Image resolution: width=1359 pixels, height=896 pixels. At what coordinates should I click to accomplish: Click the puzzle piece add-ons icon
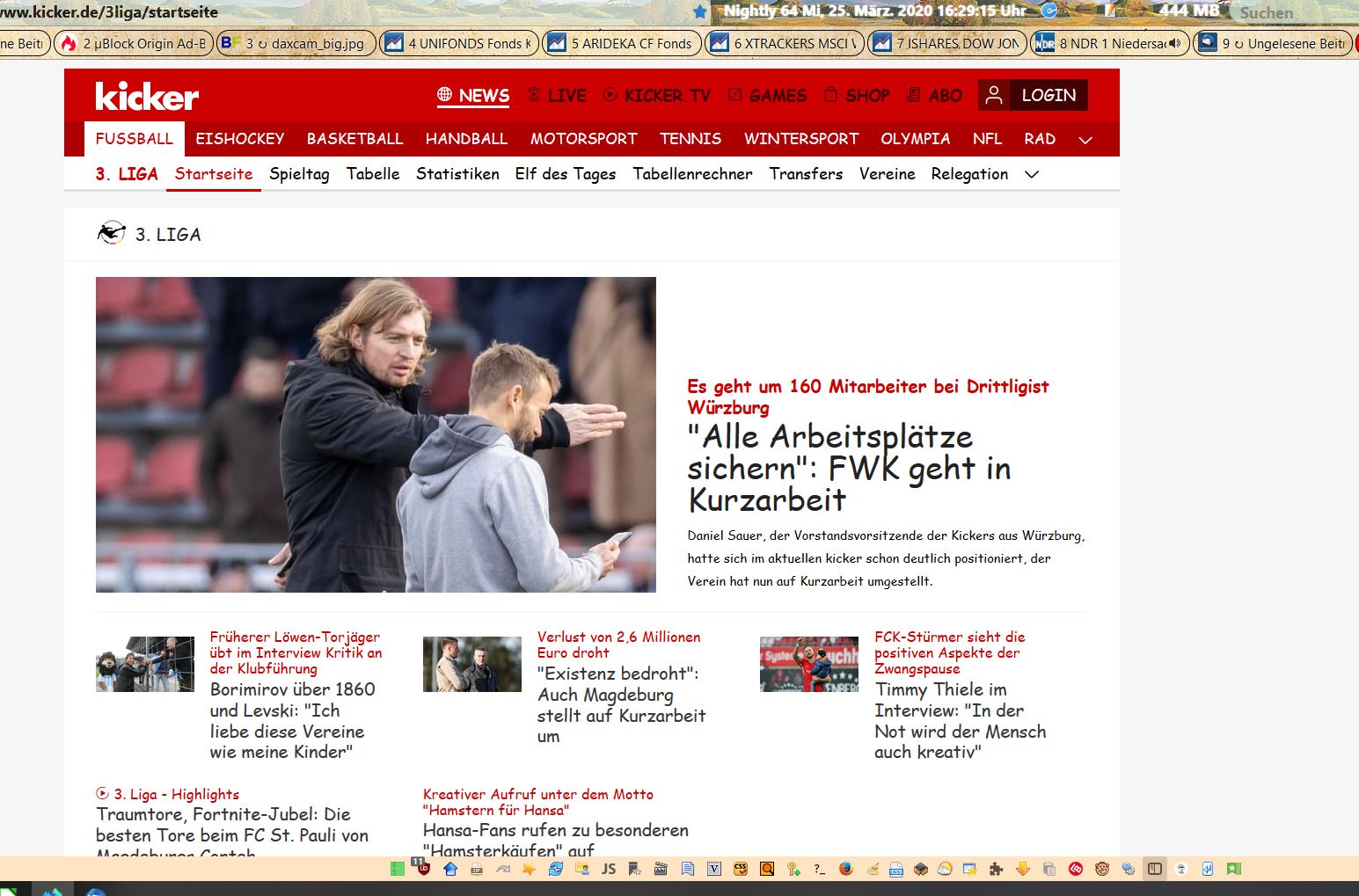(x=996, y=869)
